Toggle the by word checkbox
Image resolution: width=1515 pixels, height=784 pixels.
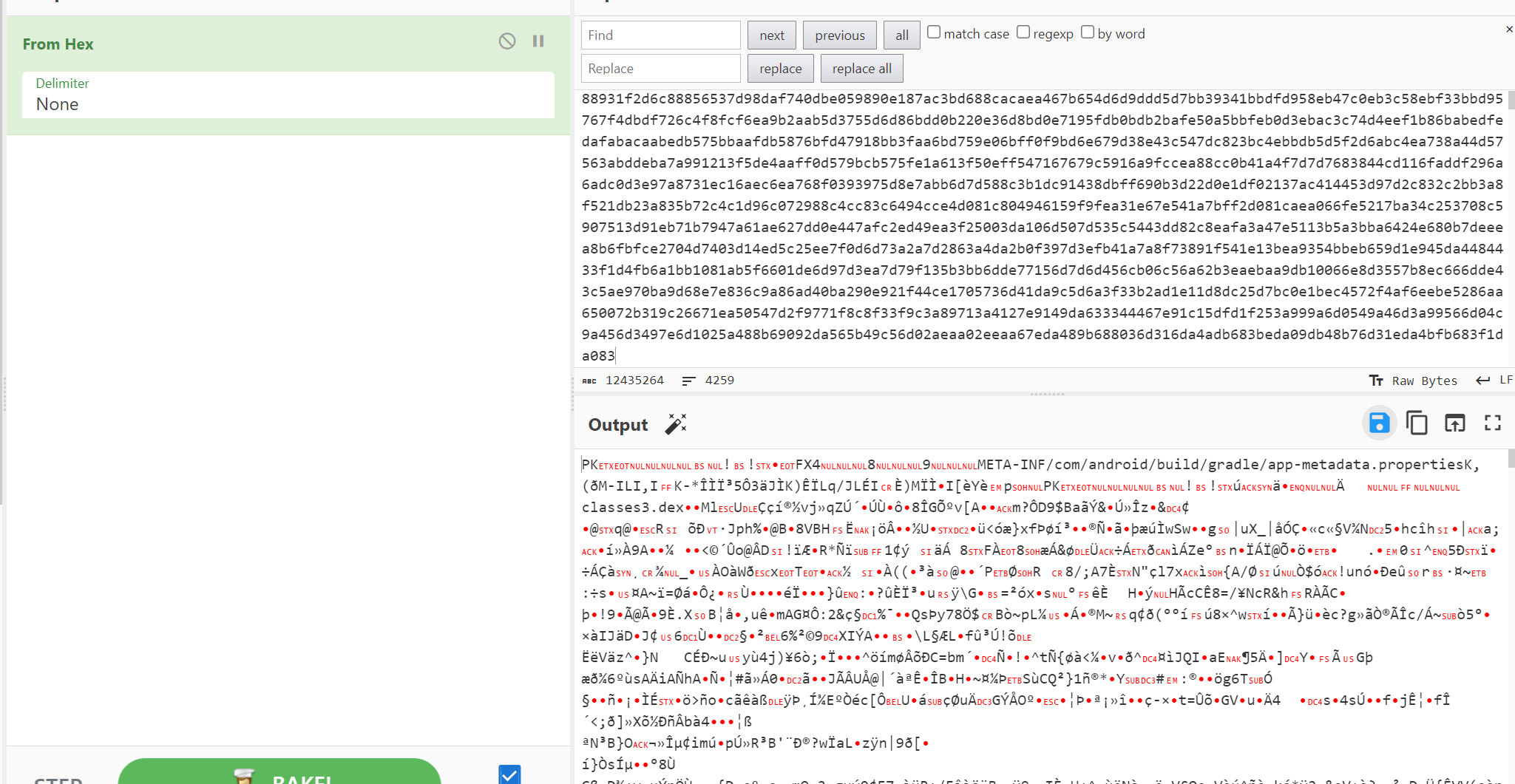coord(1088,33)
